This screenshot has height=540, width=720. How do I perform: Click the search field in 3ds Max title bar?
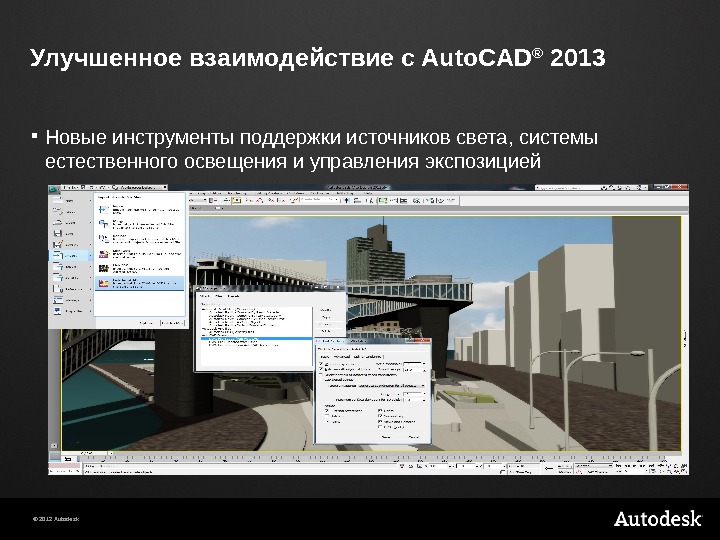(568, 187)
